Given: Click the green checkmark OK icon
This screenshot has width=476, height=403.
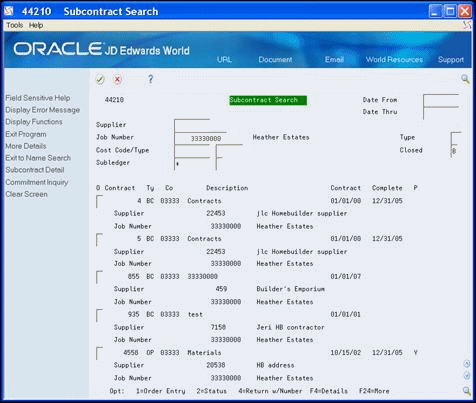Looking at the screenshot, I should pyautogui.click(x=100, y=79).
